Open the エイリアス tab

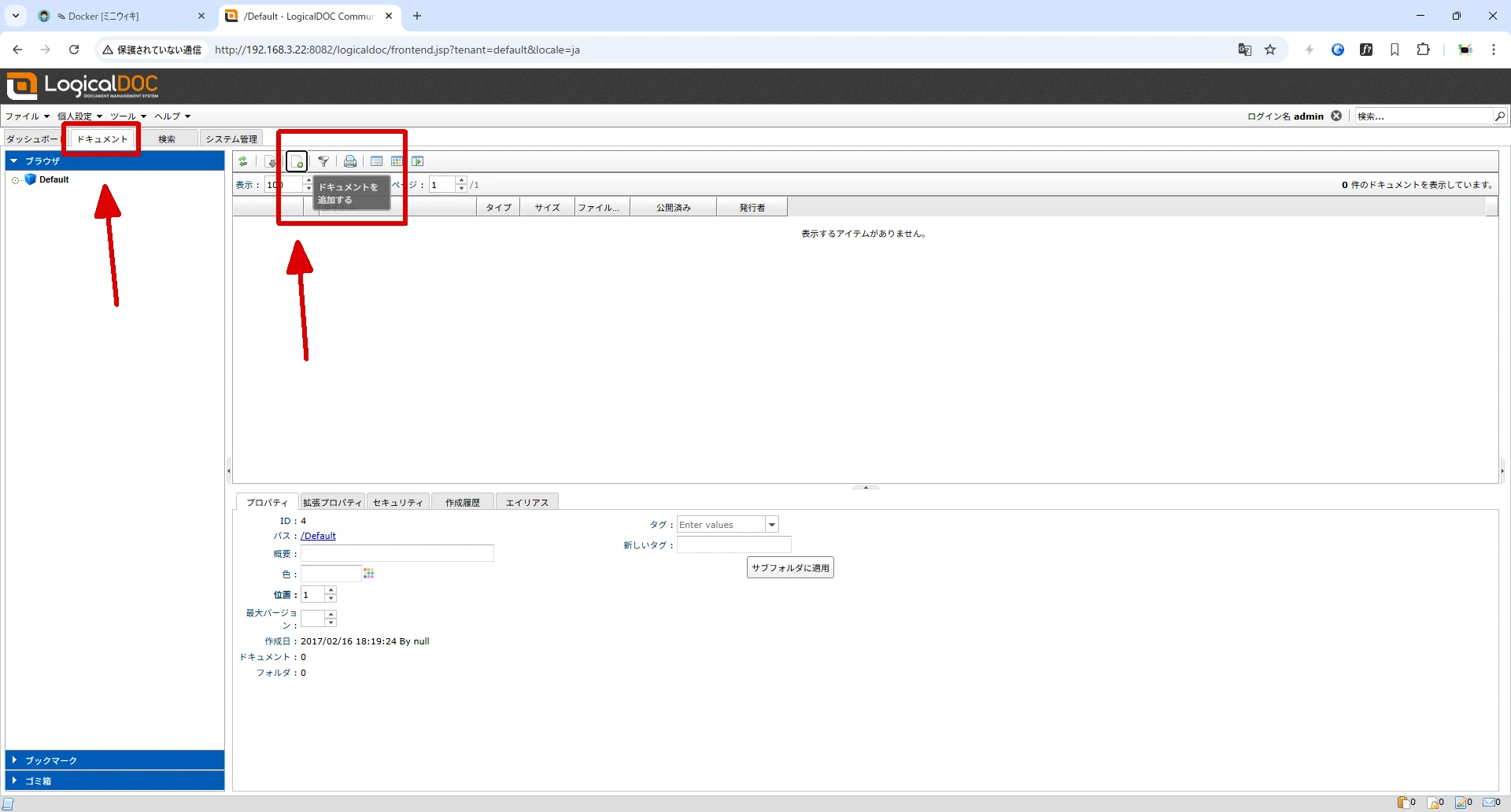(527, 502)
